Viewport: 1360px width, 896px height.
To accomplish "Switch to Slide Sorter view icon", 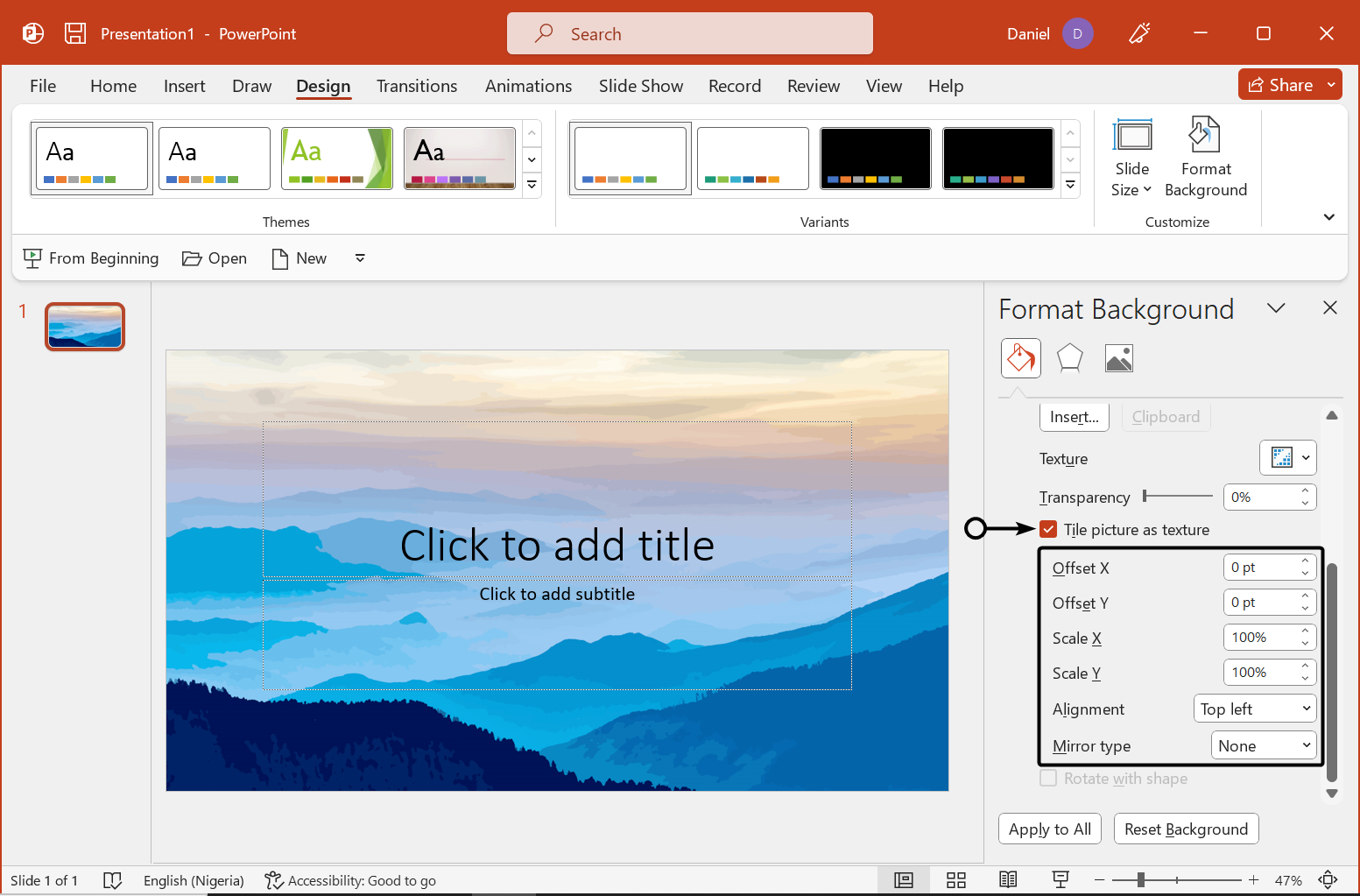I will (x=956, y=879).
